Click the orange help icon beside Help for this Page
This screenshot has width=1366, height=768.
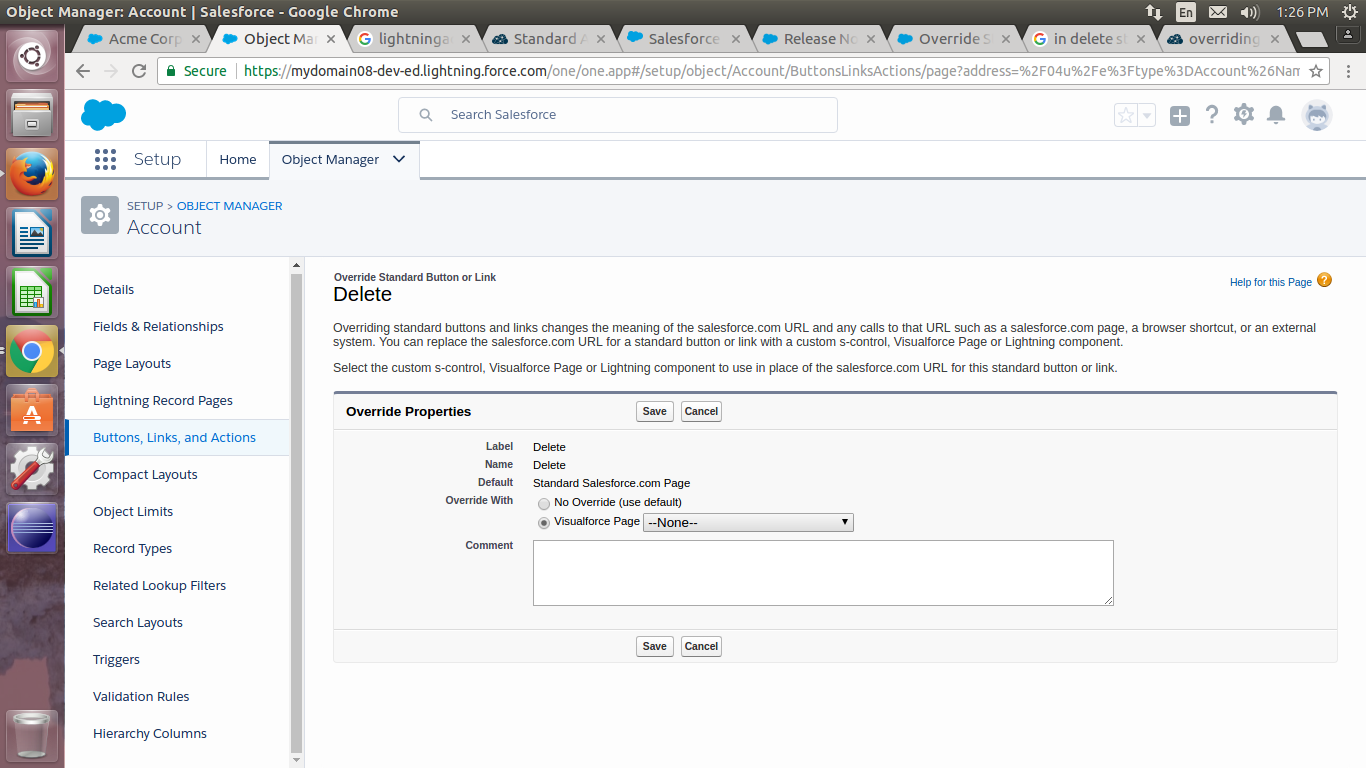[1324, 281]
